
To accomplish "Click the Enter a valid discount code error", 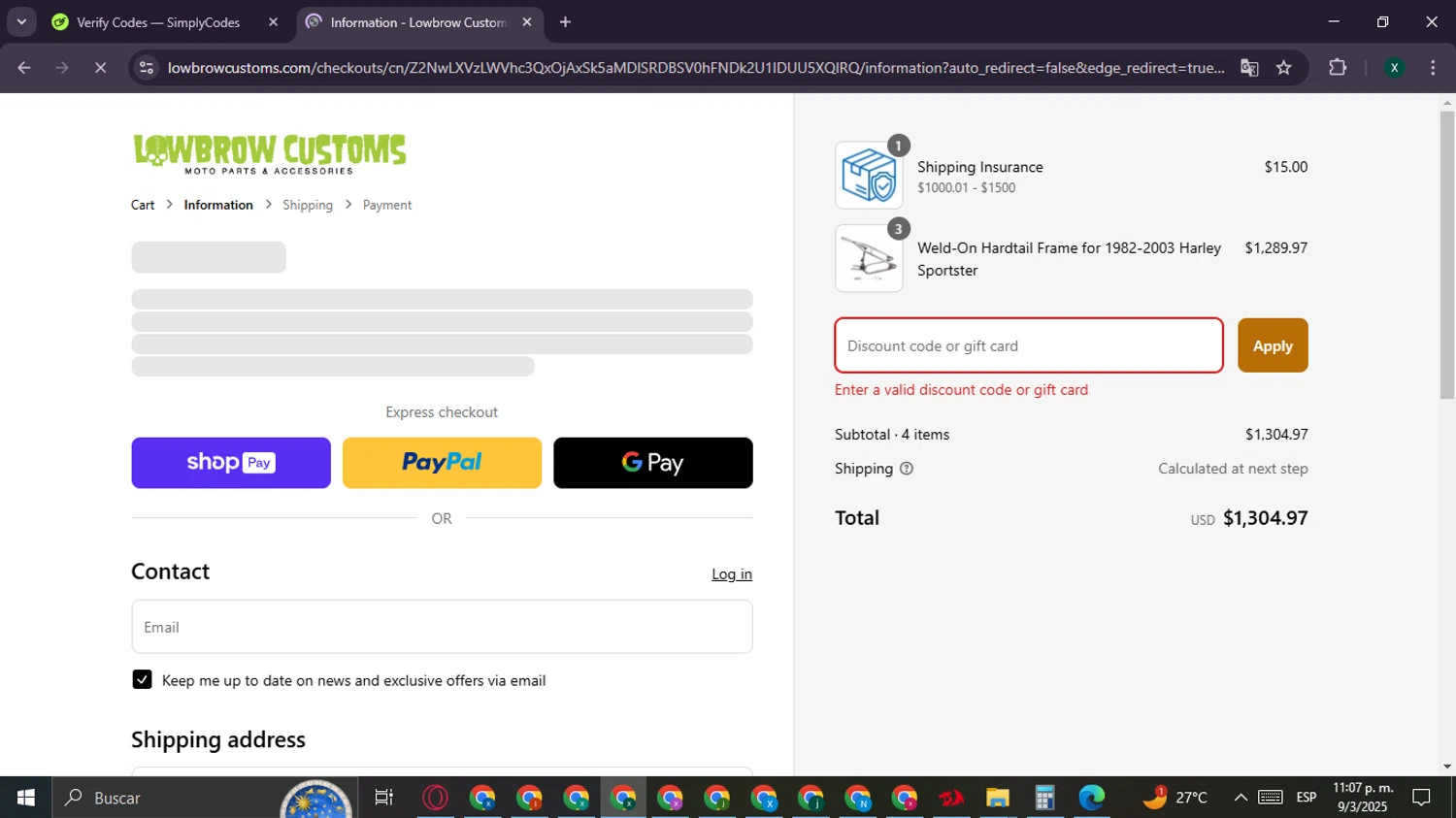I will coord(961,390).
